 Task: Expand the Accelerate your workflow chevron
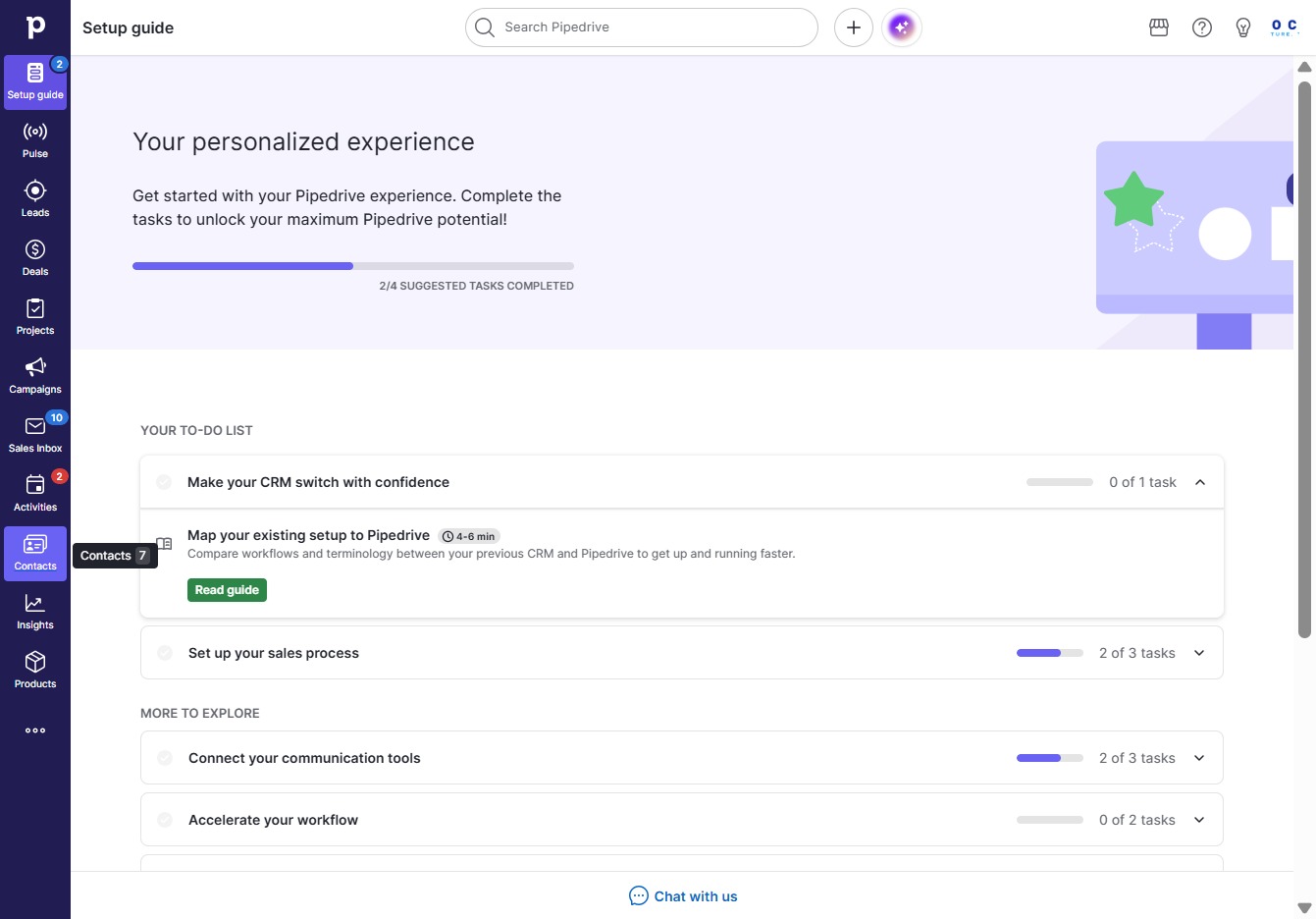coord(1199,820)
